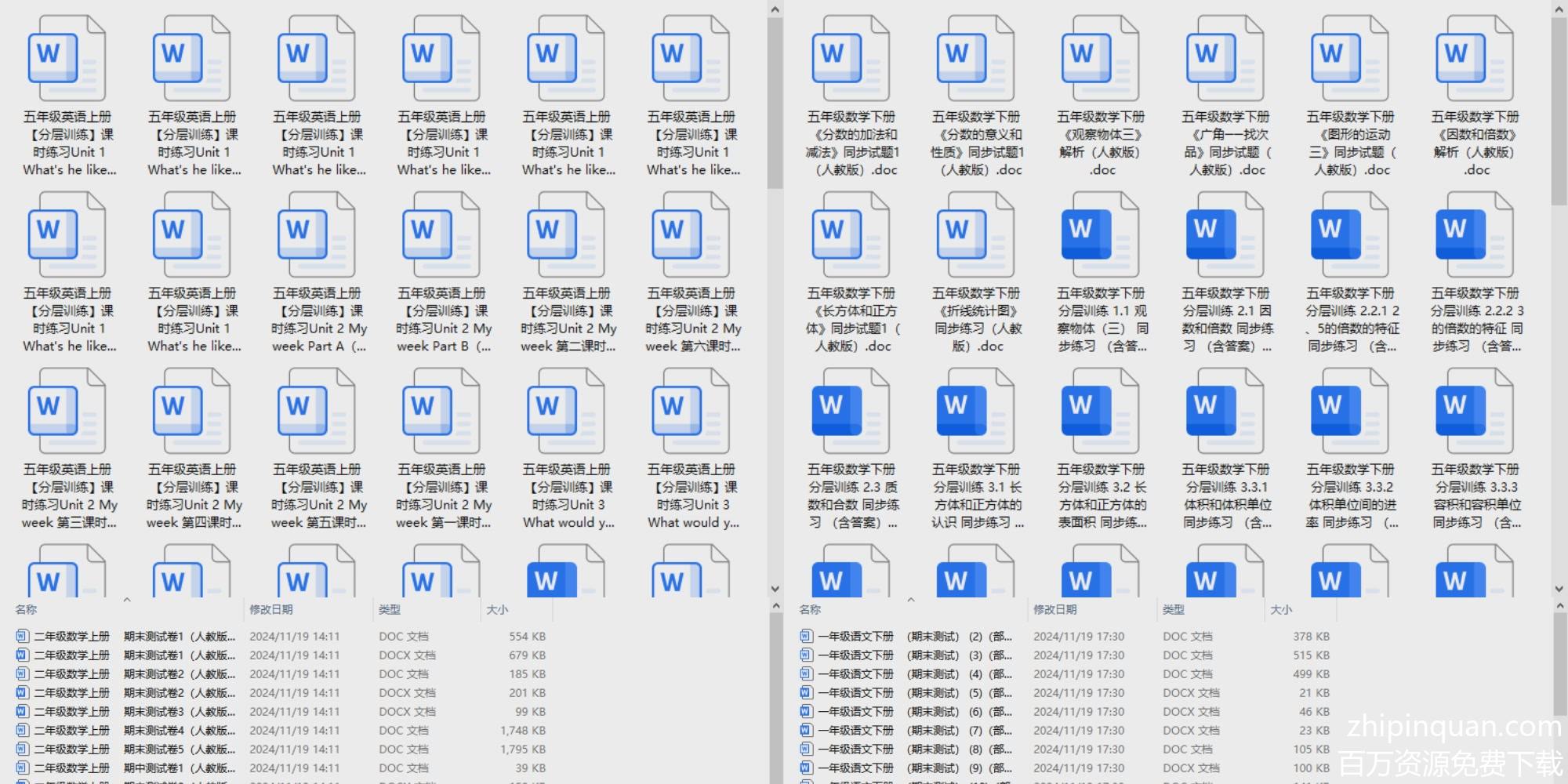Select the 期末测试卷5 row sized 1,795 KB
Image resolution: width=1568 pixels, height=784 pixels.
pos(281,750)
